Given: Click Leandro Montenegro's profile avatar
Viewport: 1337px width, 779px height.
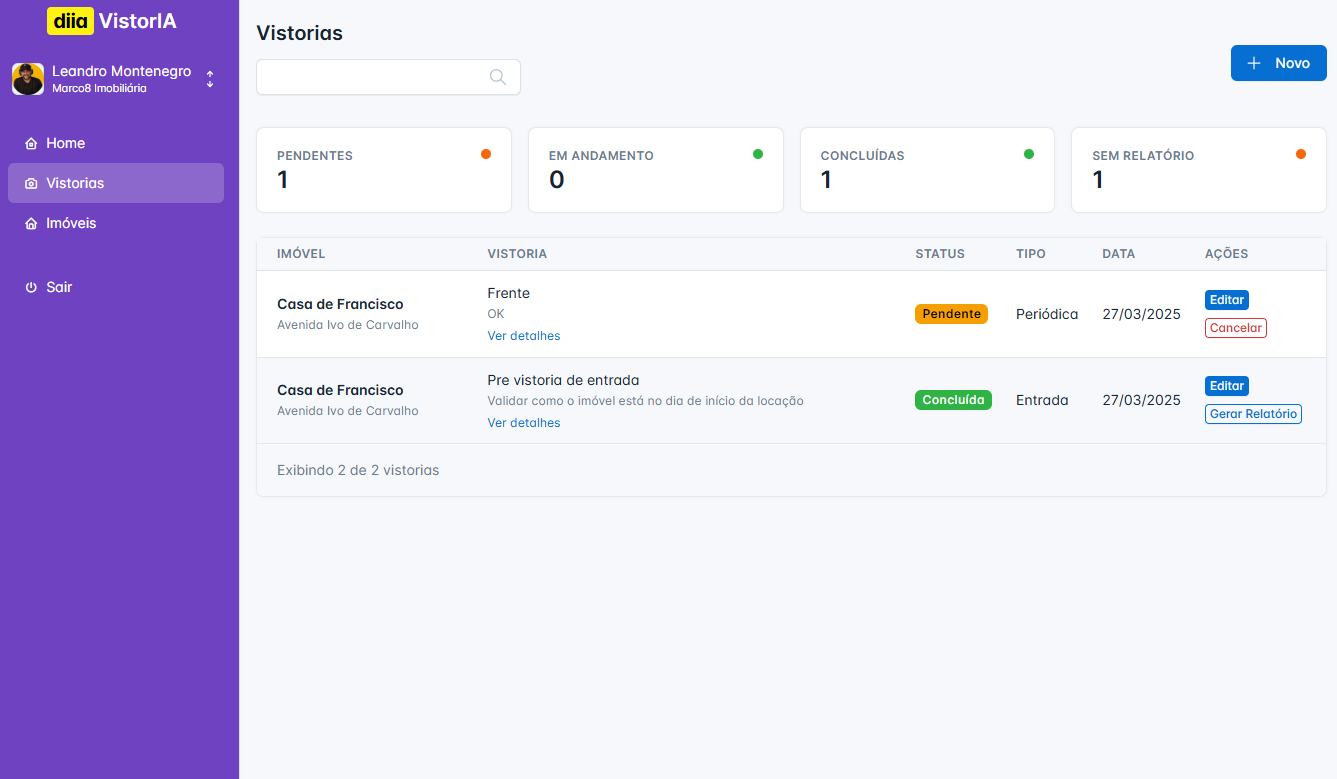Looking at the screenshot, I should tap(28, 79).
